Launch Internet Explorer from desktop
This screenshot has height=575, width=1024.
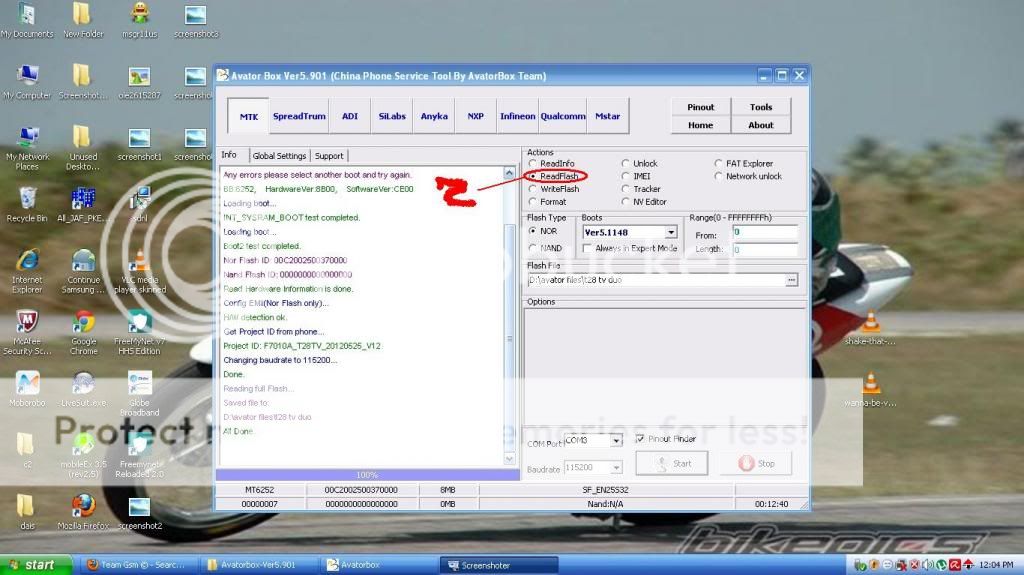27,271
